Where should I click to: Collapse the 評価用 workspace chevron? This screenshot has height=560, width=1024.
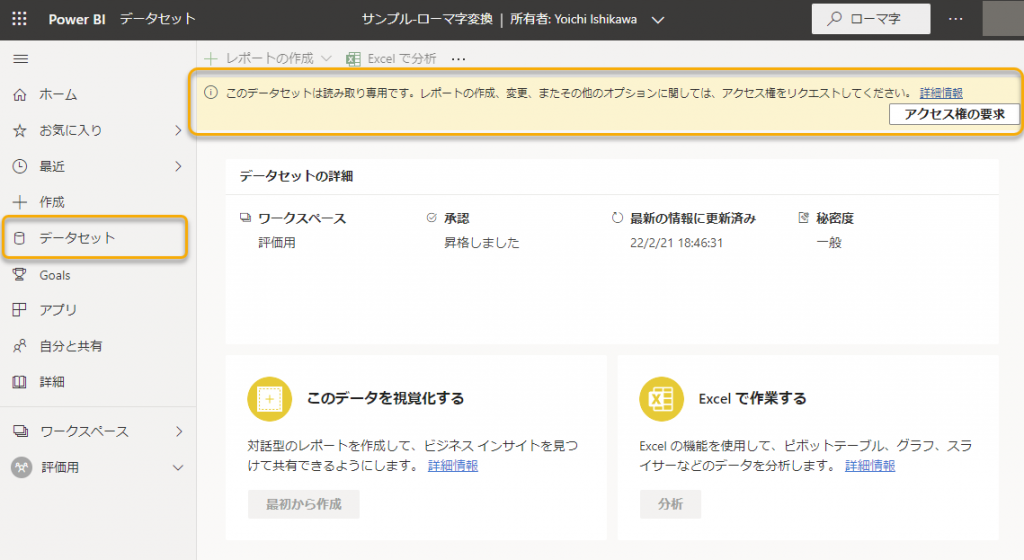[x=178, y=467]
